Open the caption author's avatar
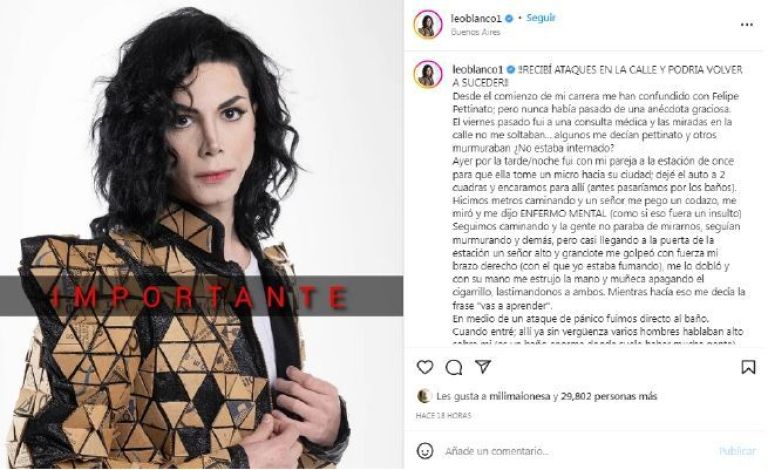The height and width of the screenshot is (470, 768). 428,74
